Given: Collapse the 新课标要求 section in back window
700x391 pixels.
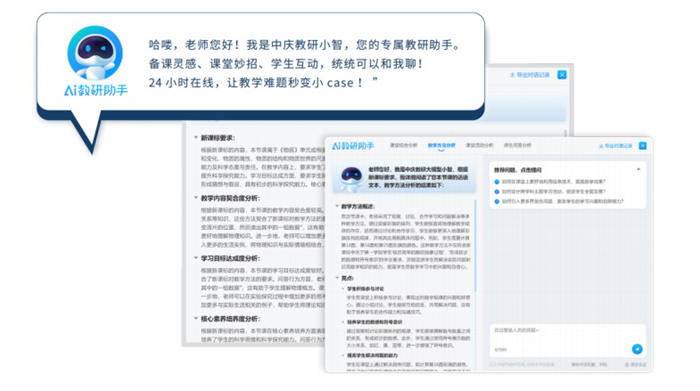Looking at the screenshot, I should [196, 137].
